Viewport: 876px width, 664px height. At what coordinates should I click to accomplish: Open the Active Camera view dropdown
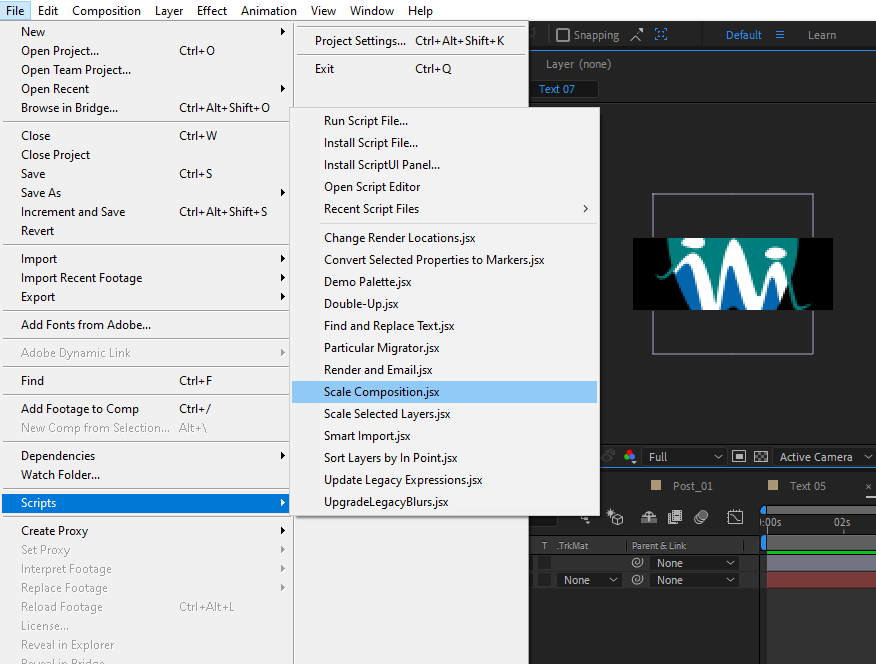click(x=825, y=457)
